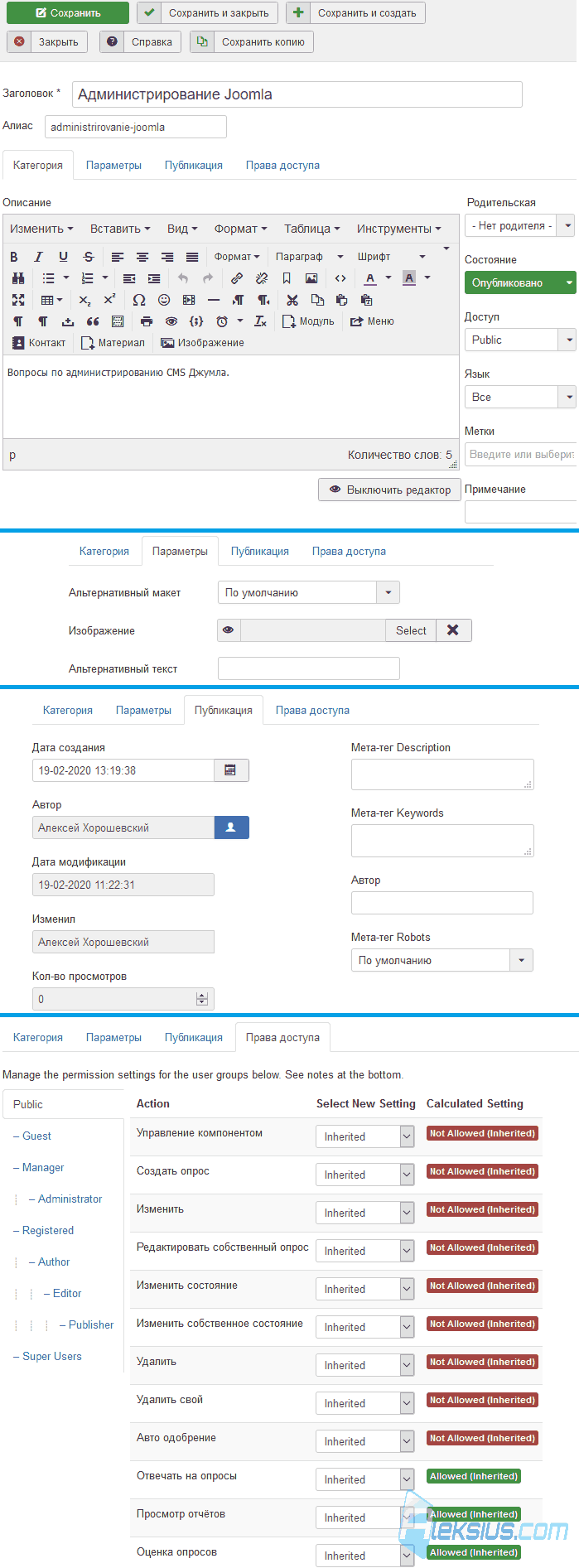Print the editor content
The width and height of the screenshot is (579, 1568).
pyautogui.click(x=147, y=321)
